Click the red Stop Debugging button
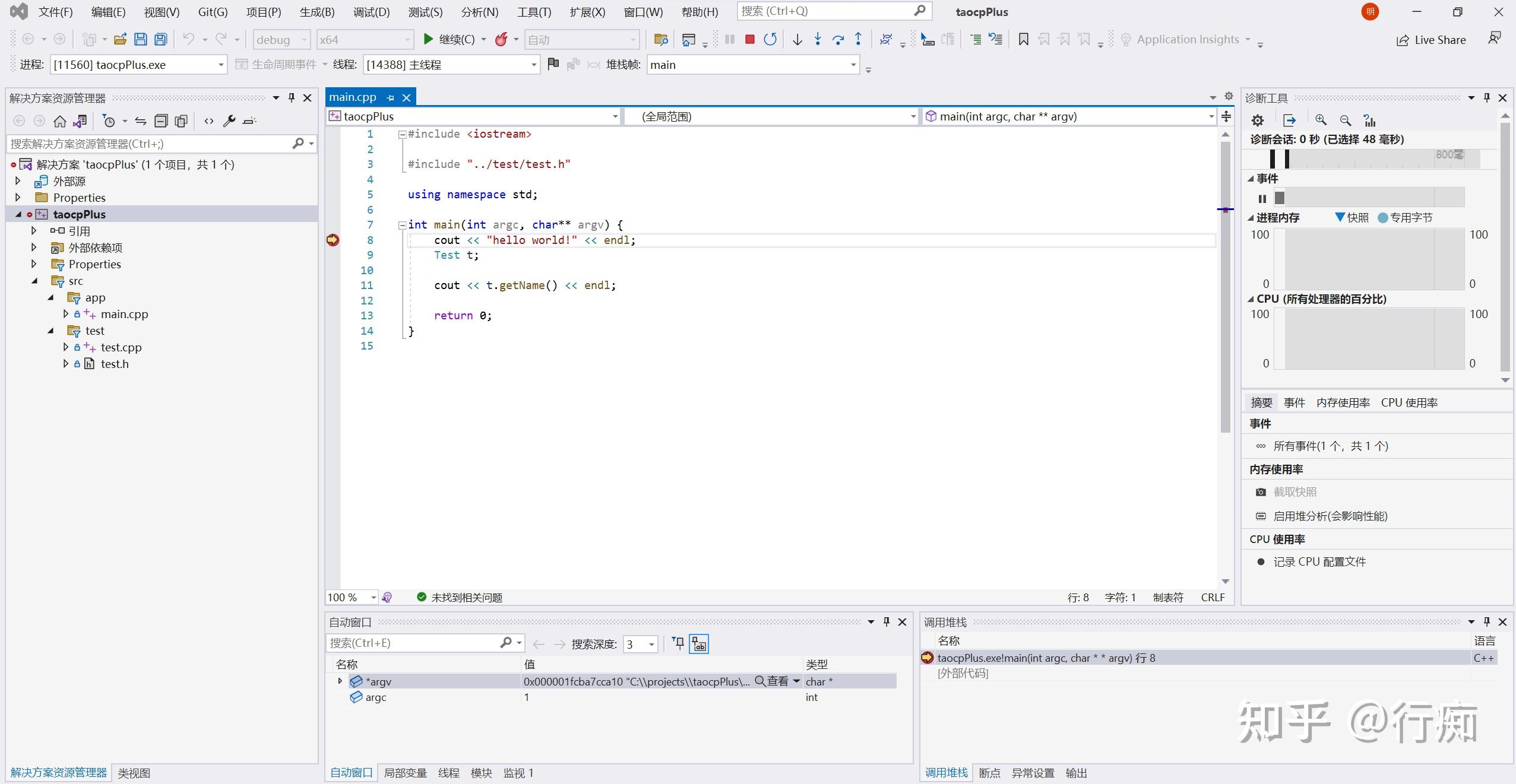 pyautogui.click(x=750, y=40)
